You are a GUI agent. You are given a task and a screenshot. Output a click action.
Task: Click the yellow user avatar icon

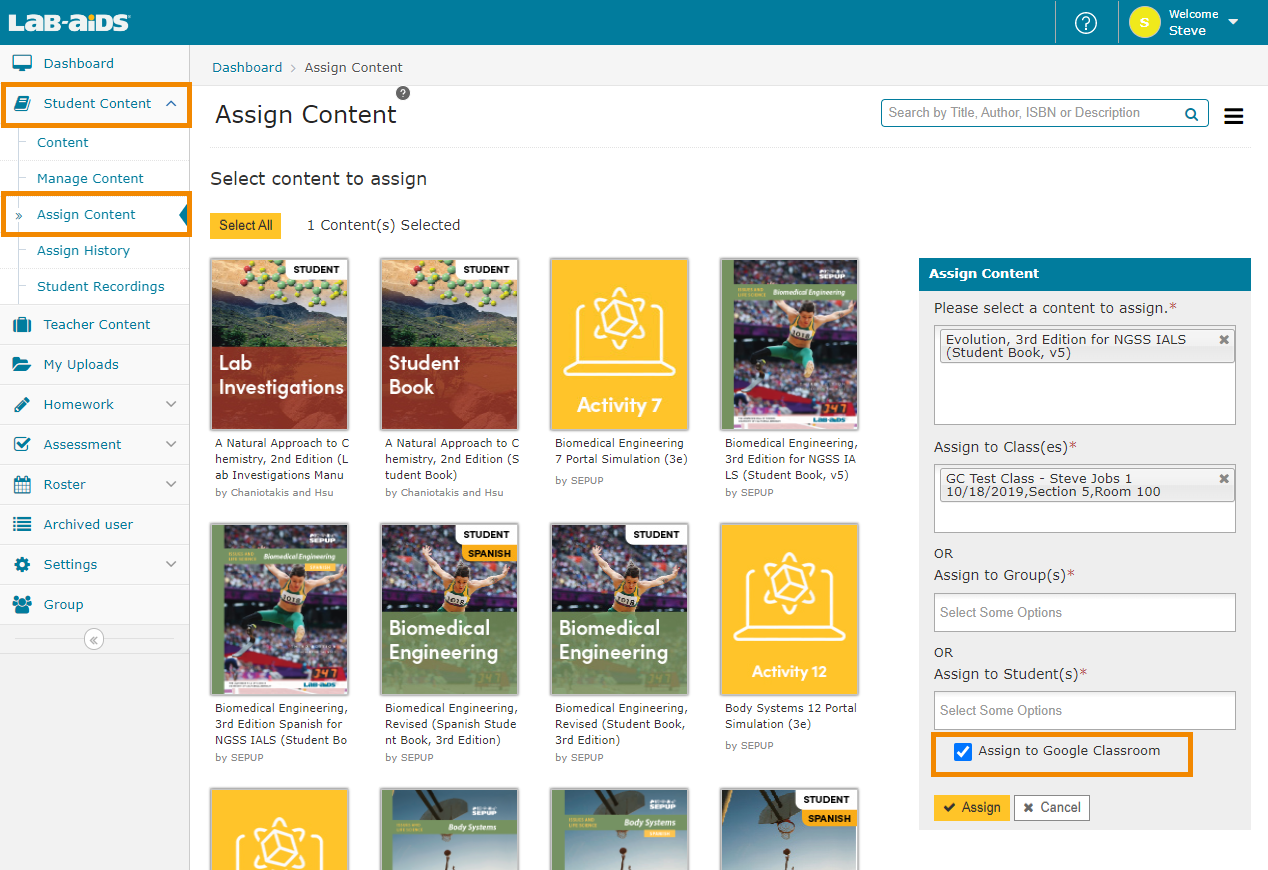(x=1144, y=22)
